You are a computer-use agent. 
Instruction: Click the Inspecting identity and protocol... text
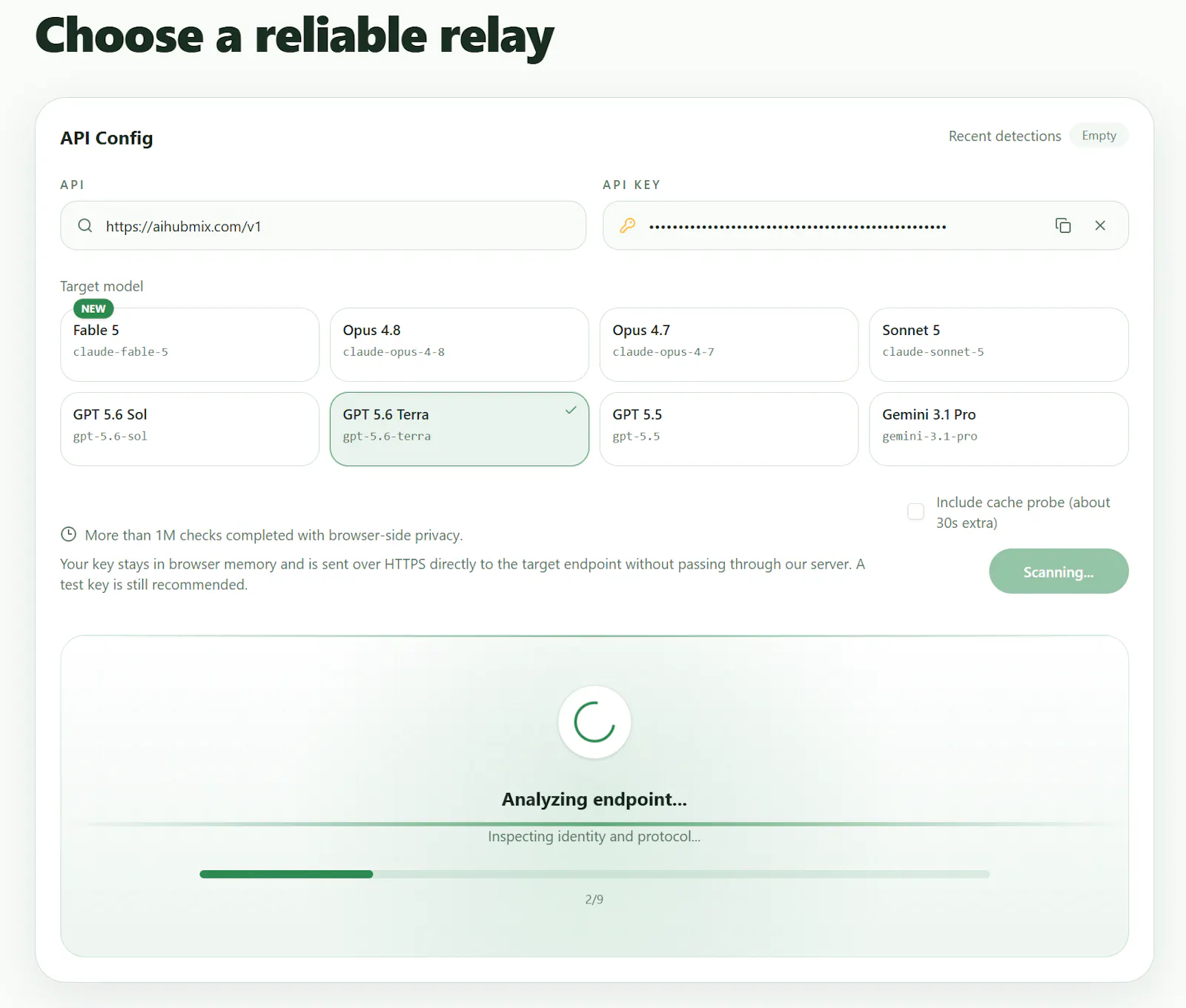point(594,836)
